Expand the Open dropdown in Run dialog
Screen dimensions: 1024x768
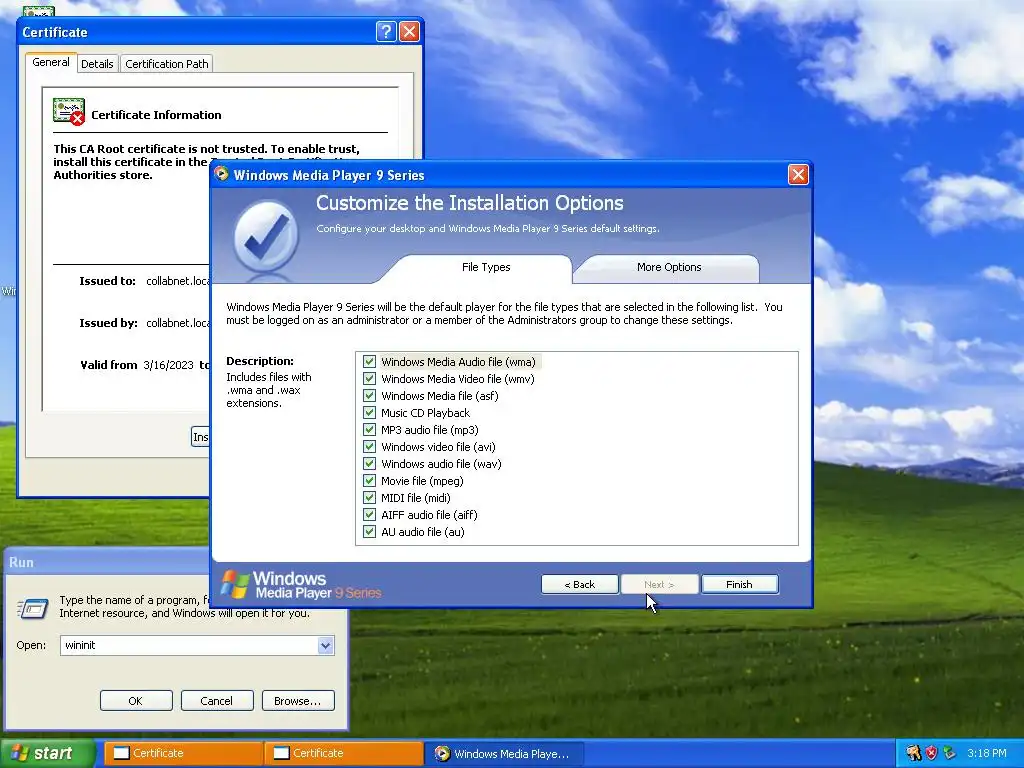click(x=325, y=645)
